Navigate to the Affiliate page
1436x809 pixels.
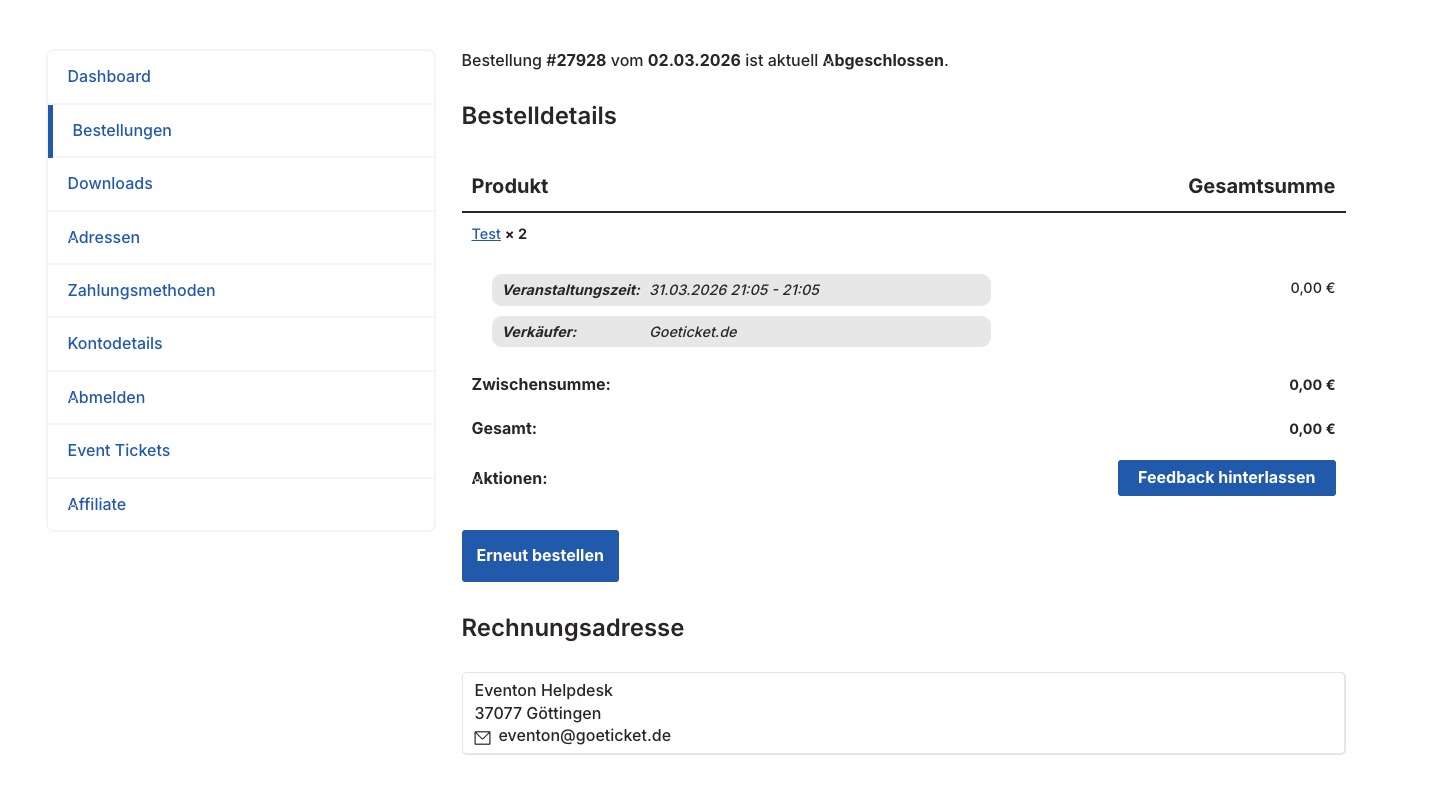pos(97,505)
